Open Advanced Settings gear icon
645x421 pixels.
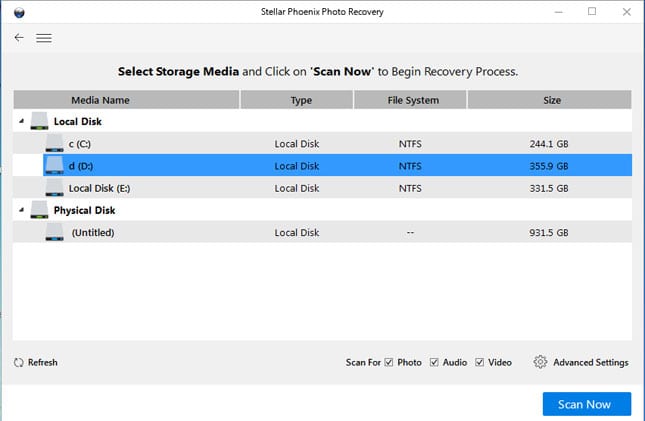(540, 362)
